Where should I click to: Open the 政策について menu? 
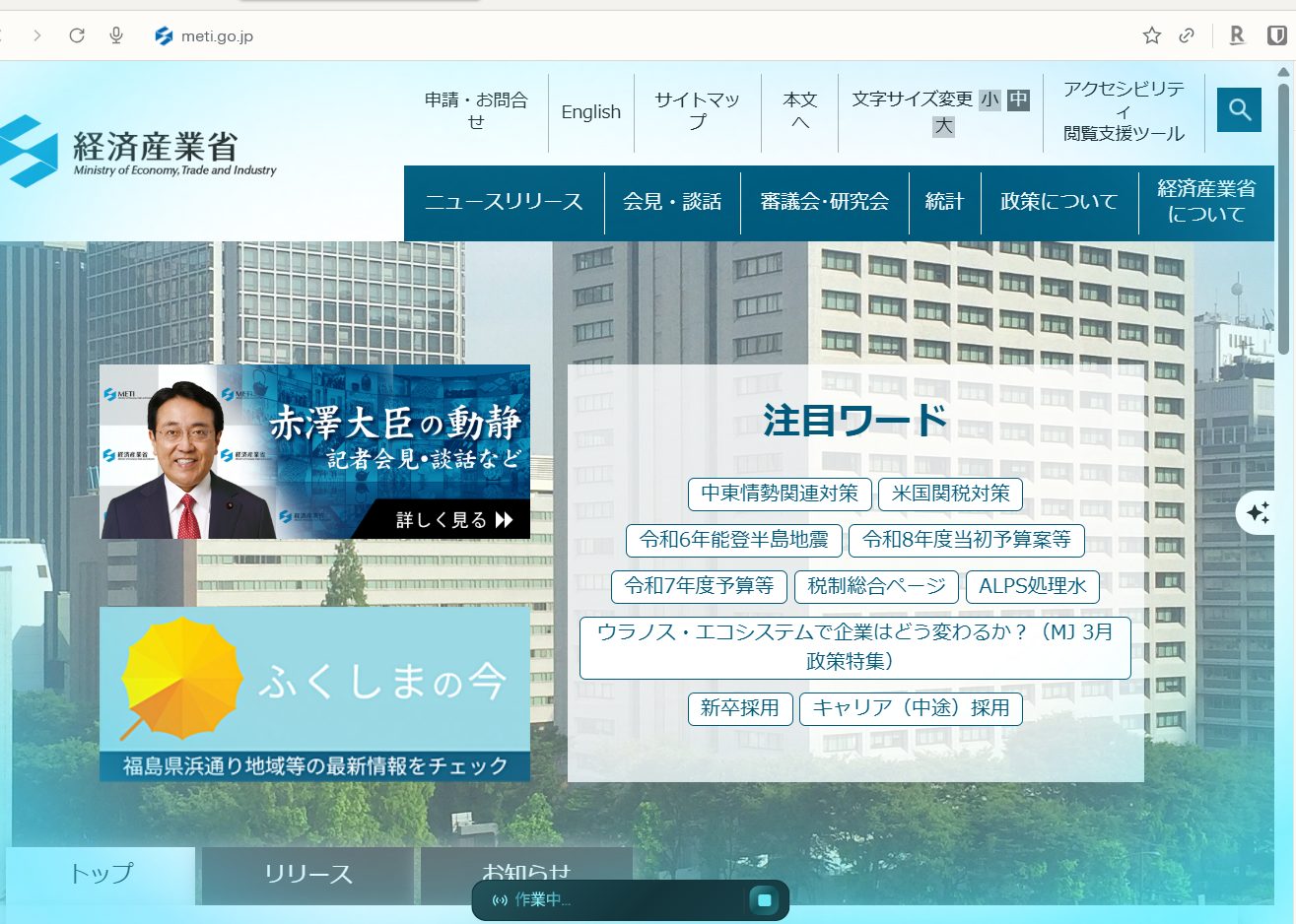coord(1058,202)
